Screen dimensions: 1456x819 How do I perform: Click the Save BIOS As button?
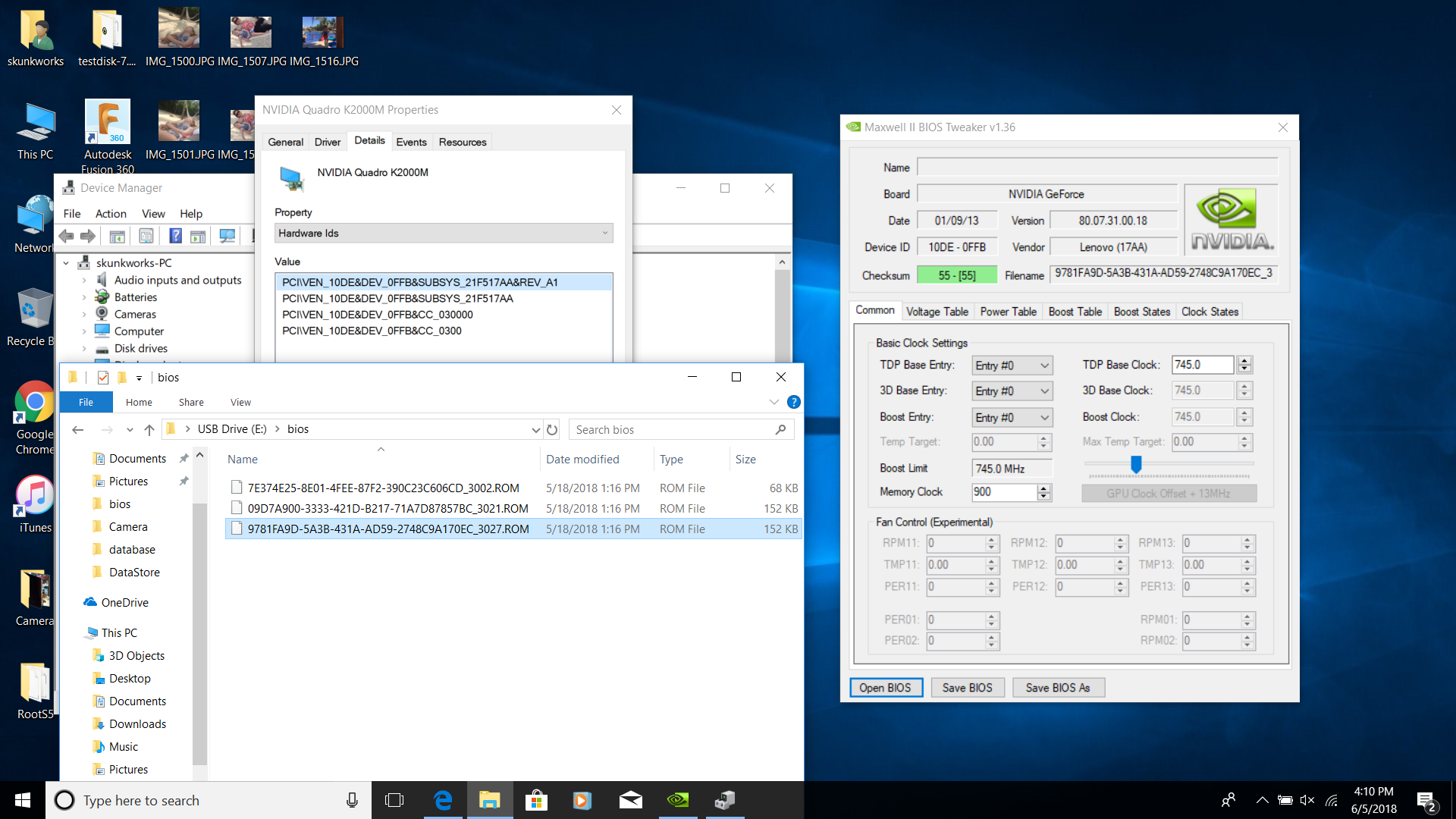click(1058, 688)
